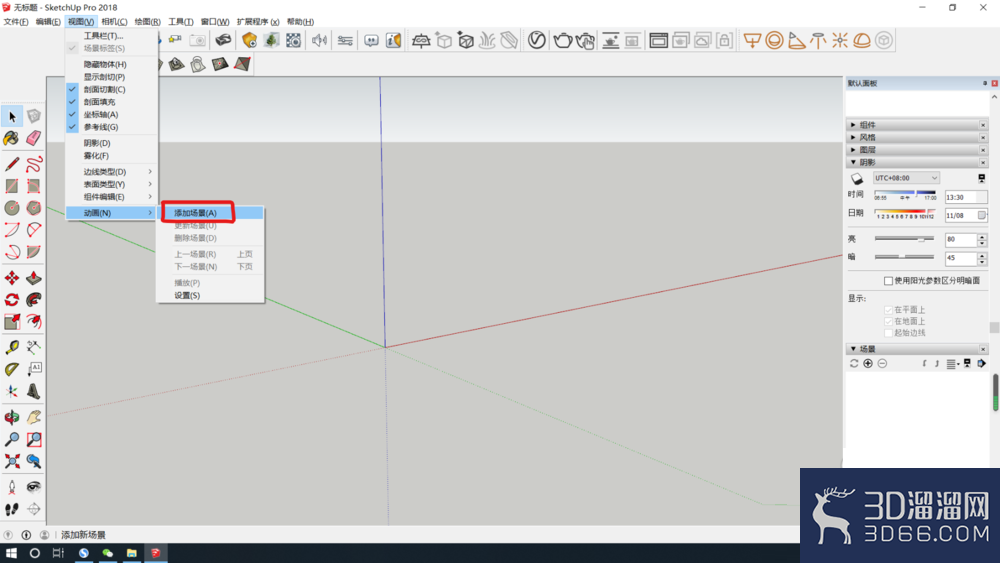Select the Scale tool
This screenshot has width=1000, height=563.
(11, 321)
